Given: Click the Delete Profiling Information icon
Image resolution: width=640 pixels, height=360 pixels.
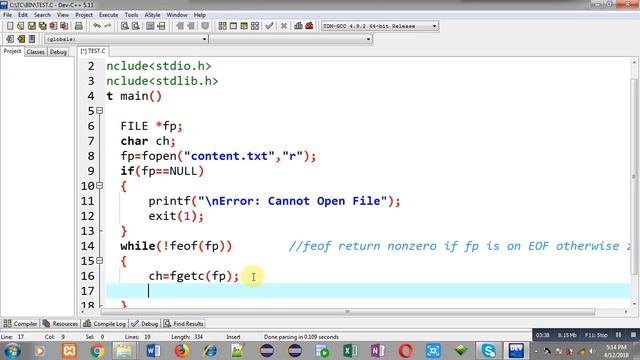Looking at the screenshot, I should point(309,26).
